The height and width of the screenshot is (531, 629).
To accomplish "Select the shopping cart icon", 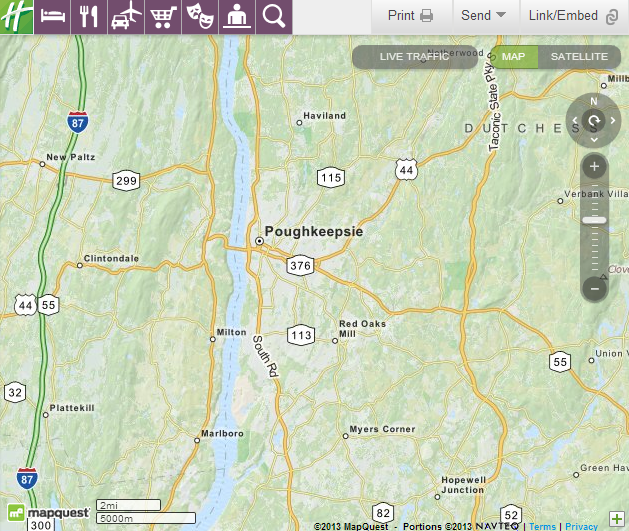I will click(x=163, y=17).
